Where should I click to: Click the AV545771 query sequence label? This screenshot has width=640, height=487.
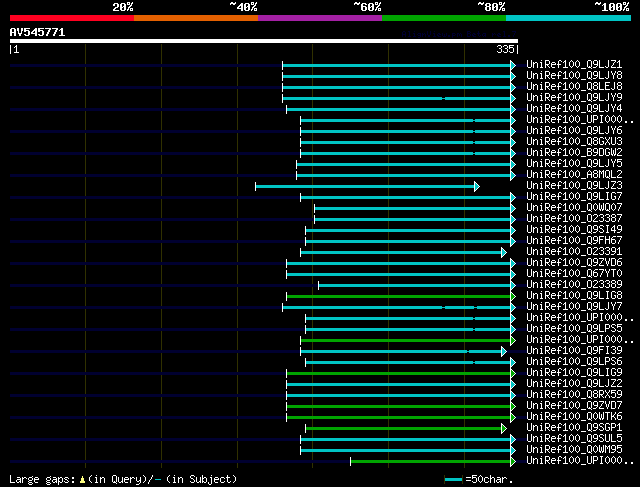[x=38, y=32]
